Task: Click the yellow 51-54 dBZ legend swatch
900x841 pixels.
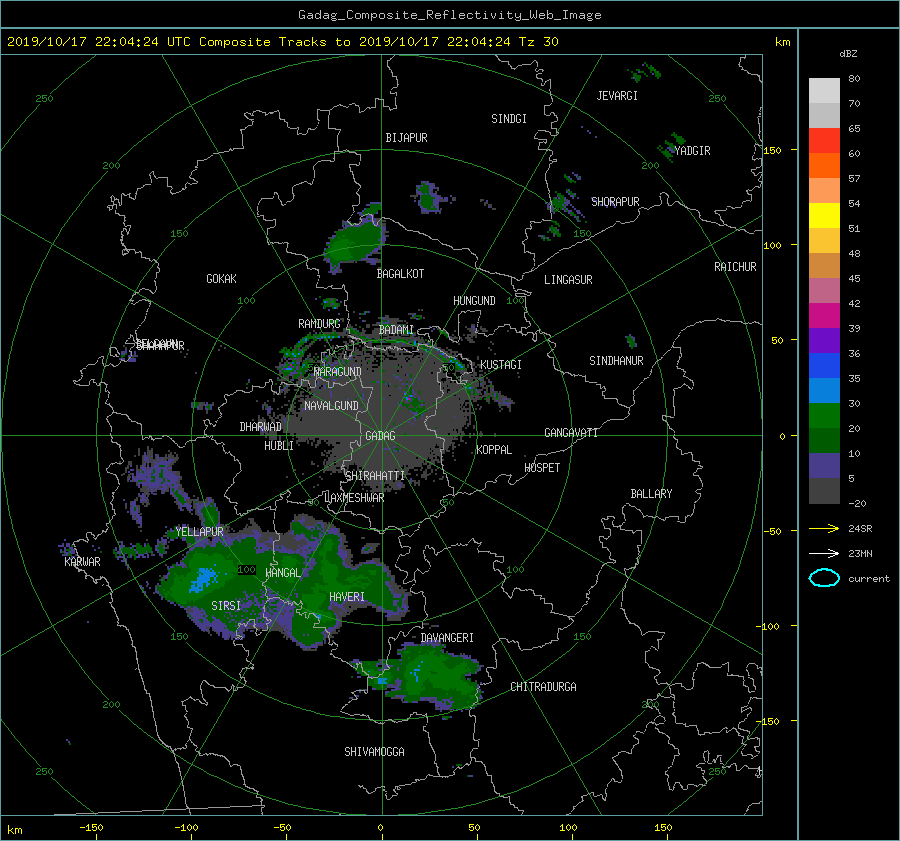Action: coord(824,215)
